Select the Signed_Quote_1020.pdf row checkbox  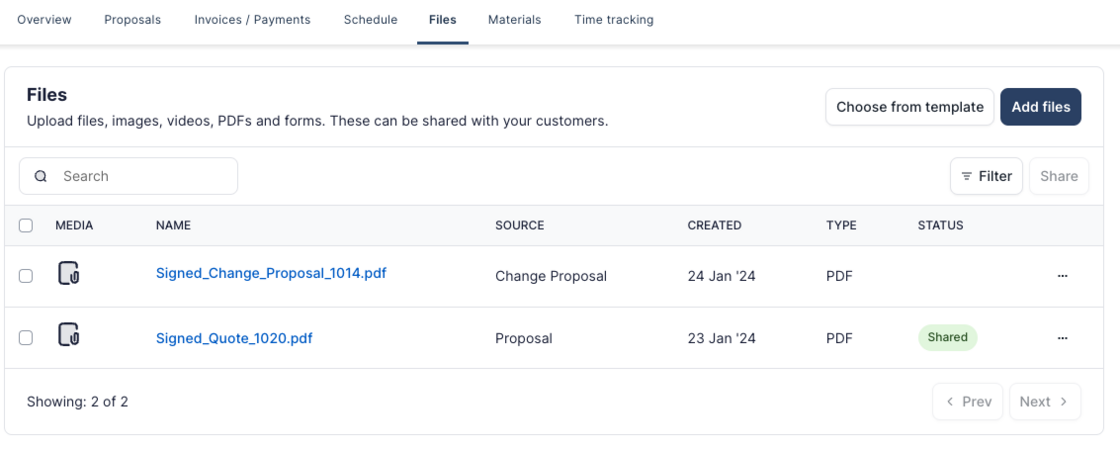tap(26, 338)
